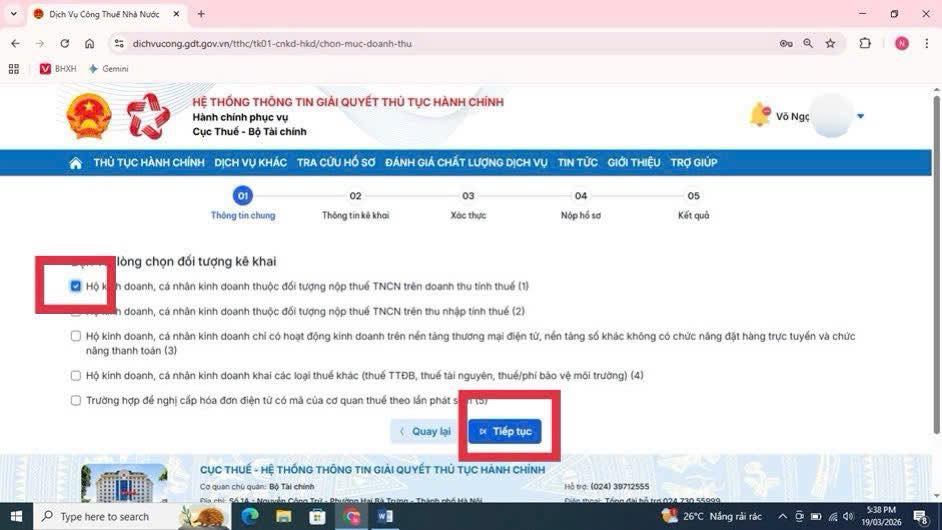Bookmark this page with the star icon

point(830,43)
